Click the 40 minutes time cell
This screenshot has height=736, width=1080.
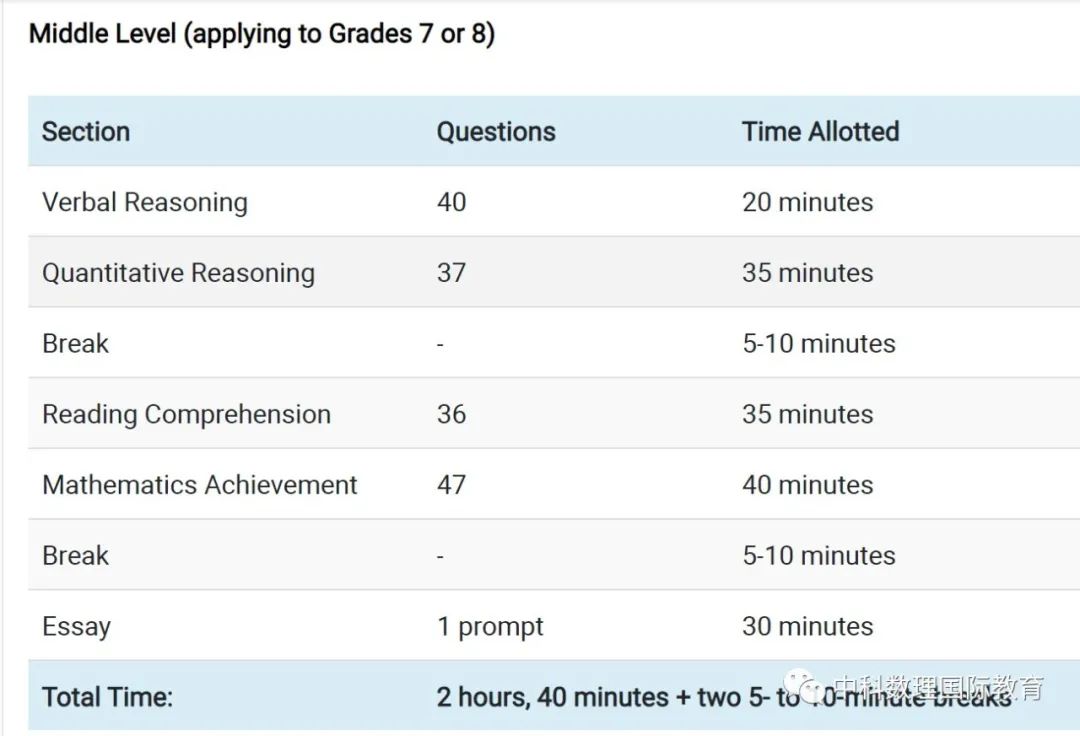point(807,485)
